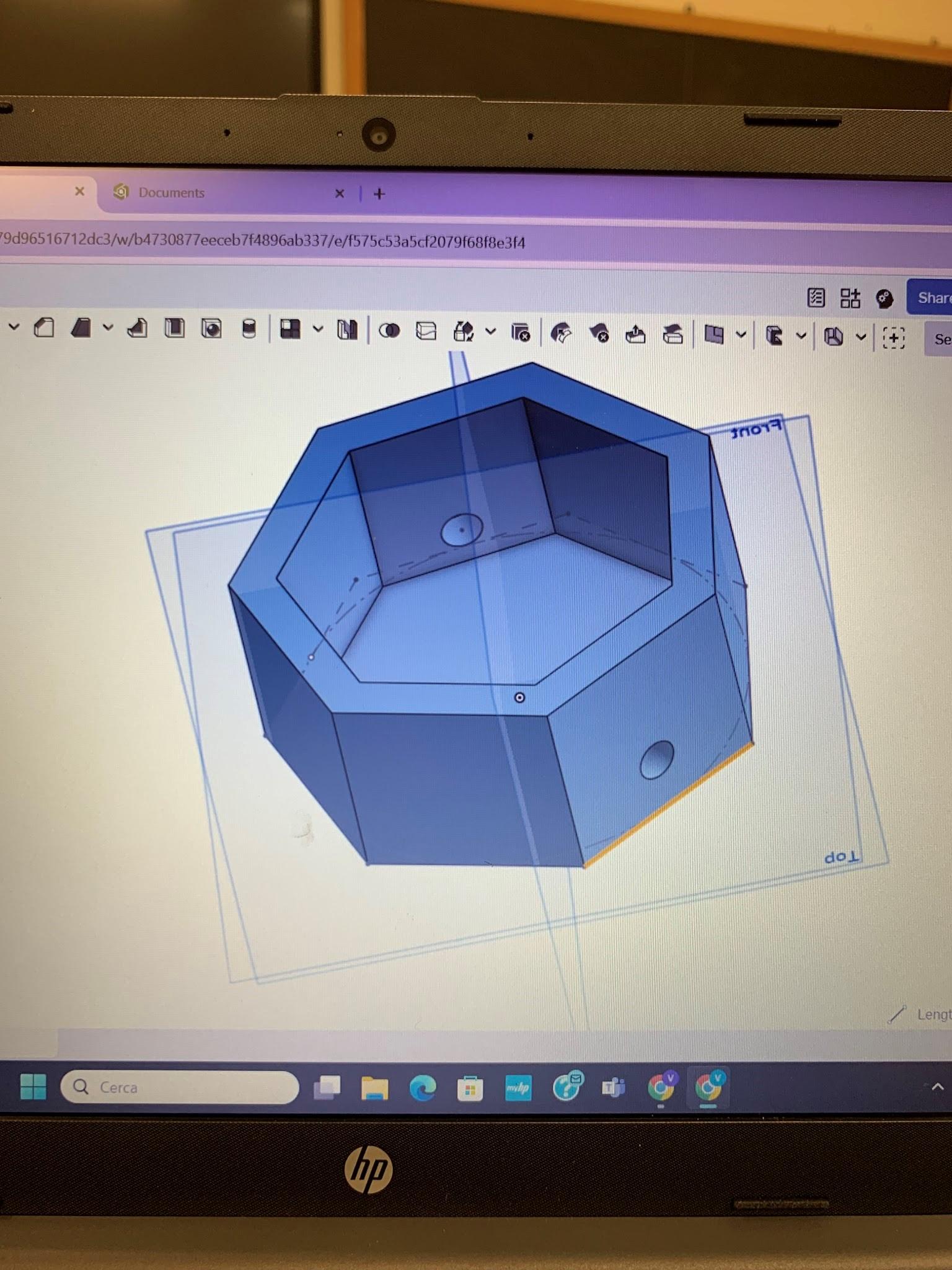Select the Linear pattern tool

click(x=289, y=329)
